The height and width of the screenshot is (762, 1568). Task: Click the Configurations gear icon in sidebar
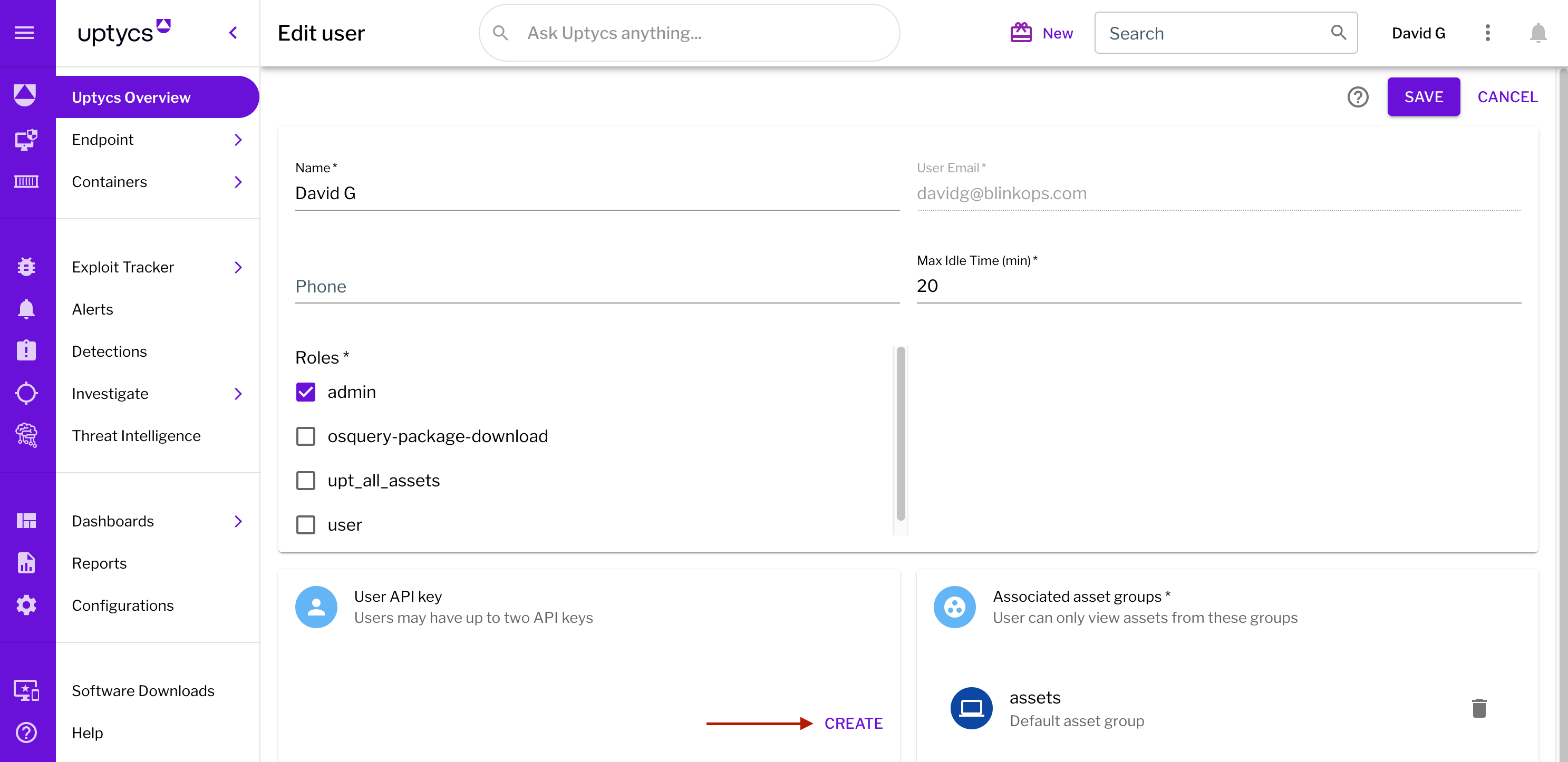point(26,605)
